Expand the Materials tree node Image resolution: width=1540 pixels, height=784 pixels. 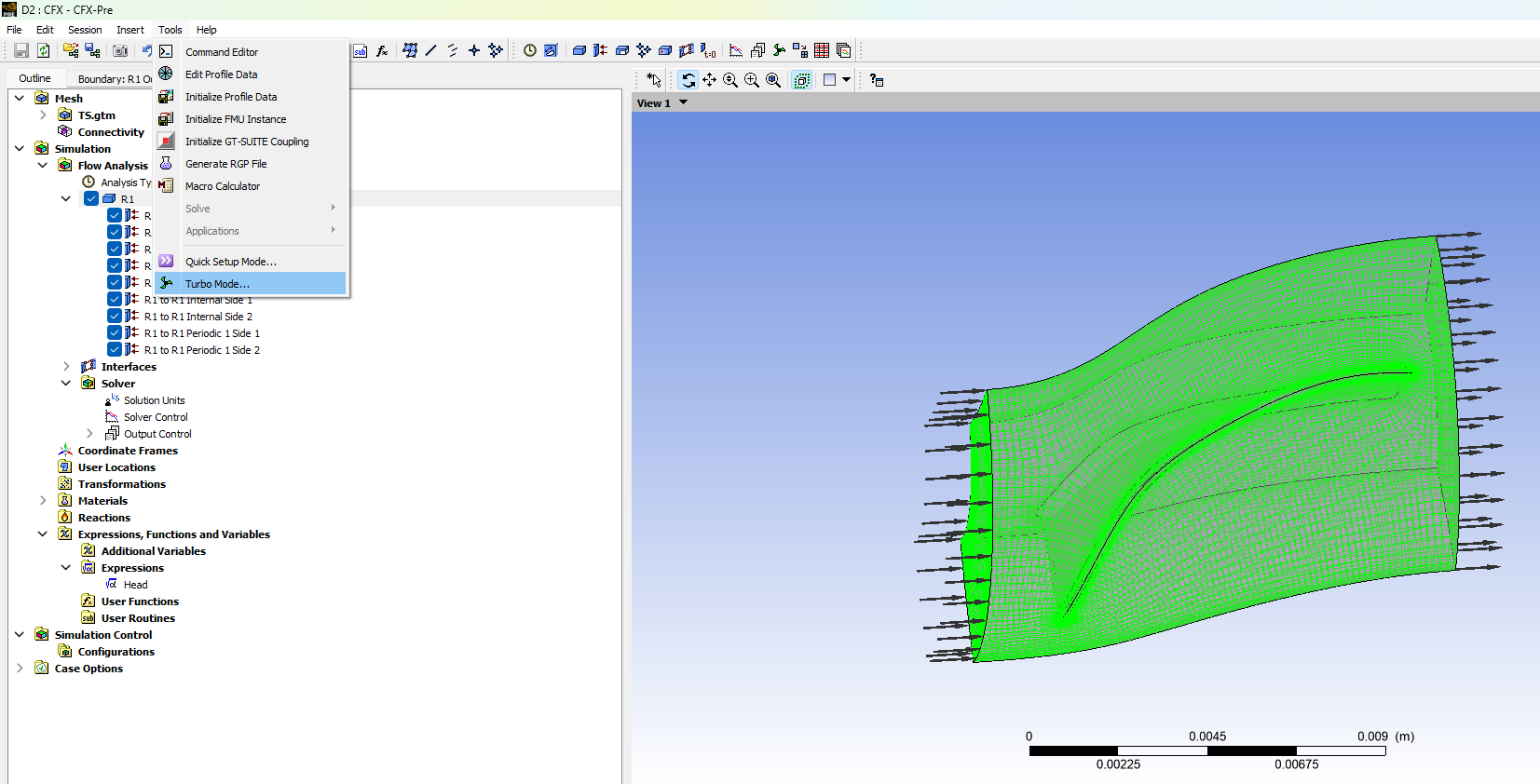43,501
